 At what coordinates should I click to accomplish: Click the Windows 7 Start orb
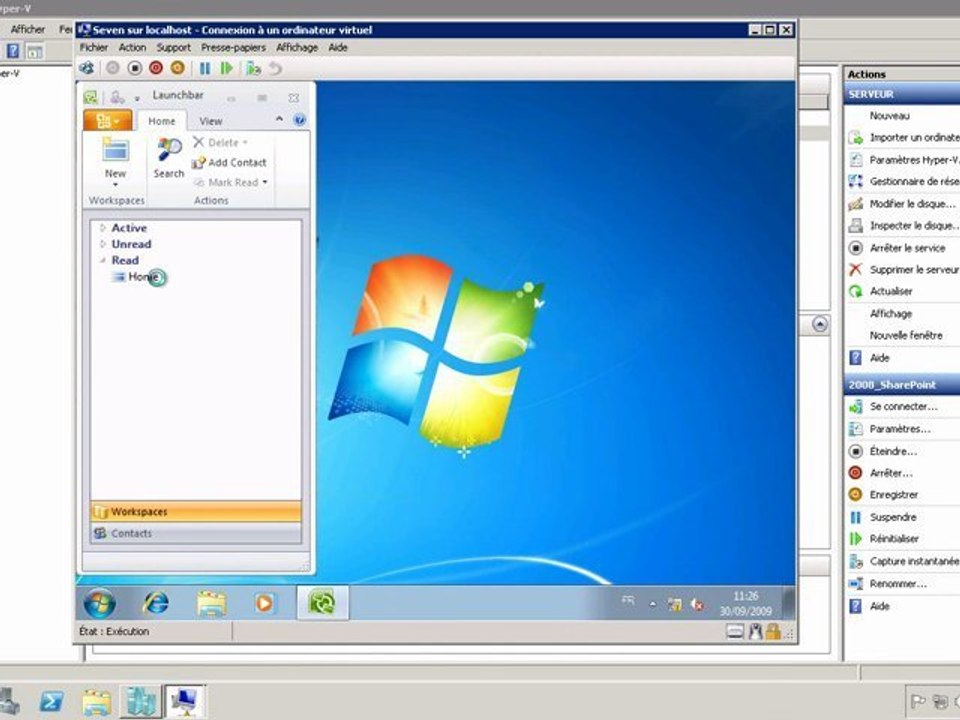click(x=99, y=603)
